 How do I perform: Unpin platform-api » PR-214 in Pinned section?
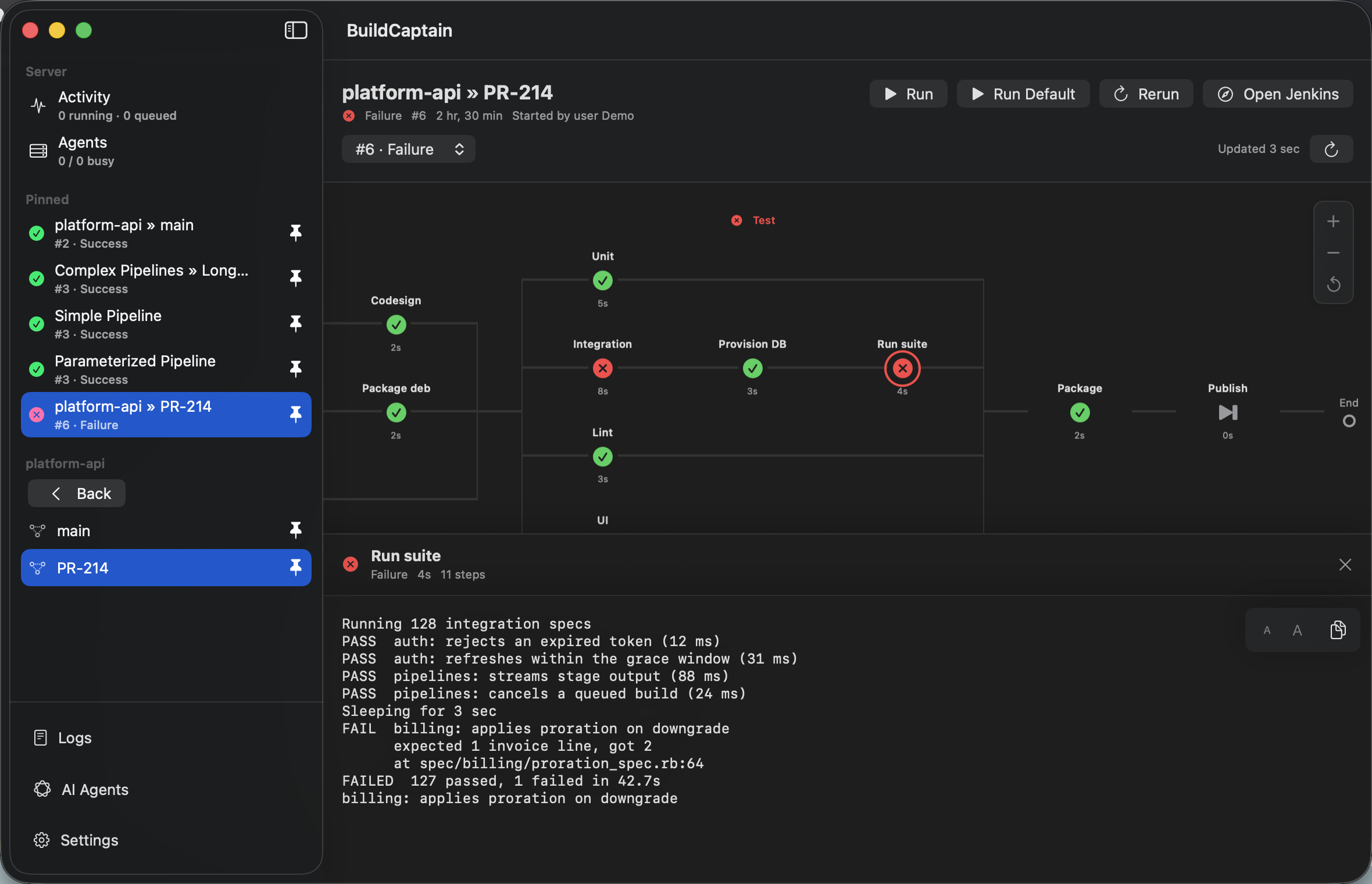(x=295, y=414)
